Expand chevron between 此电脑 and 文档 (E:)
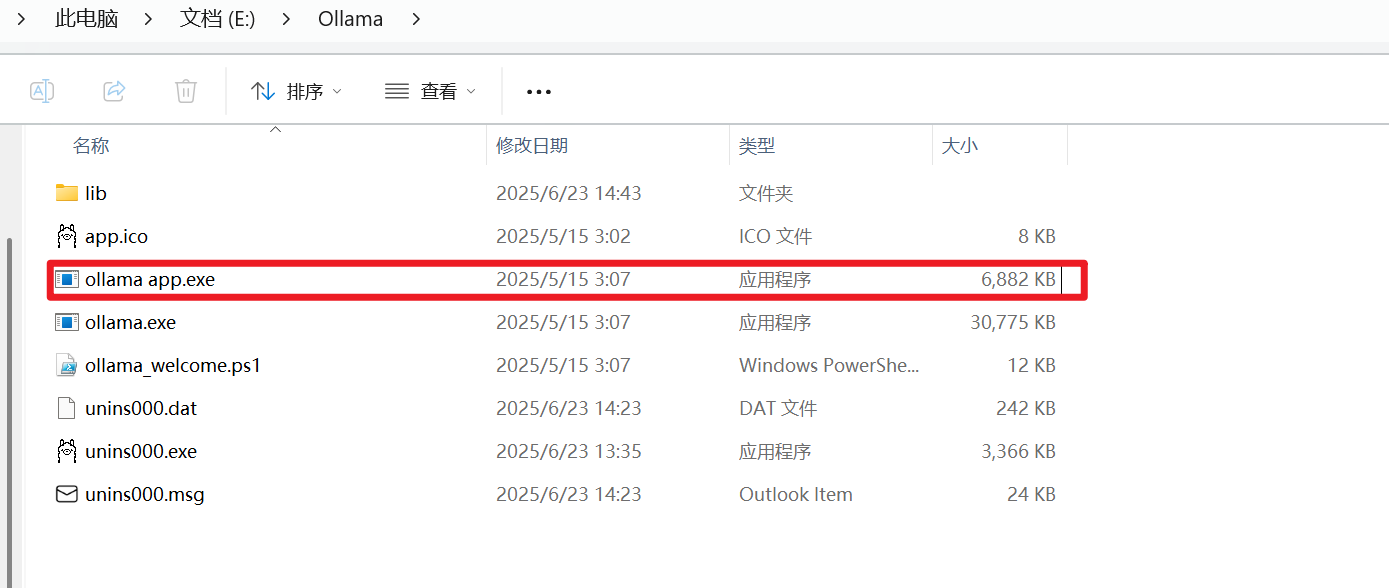Image resolution: width=1389 pixels, height=588 pixels. 150,19
